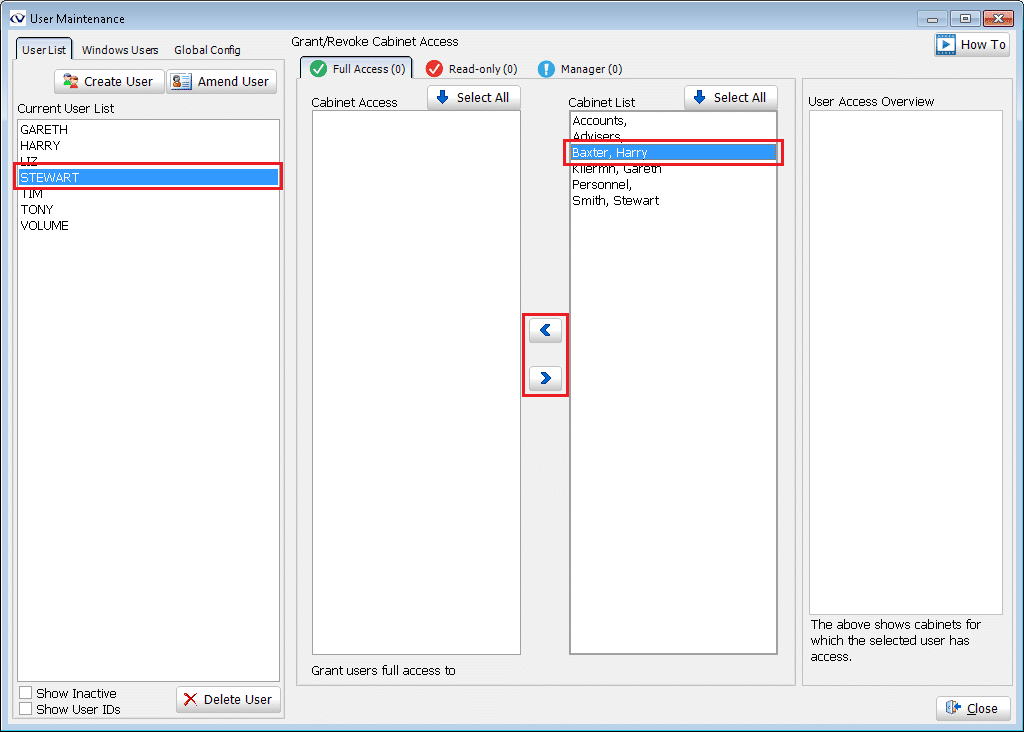The width and height of the screenshot is (1024, 732).
Task: Switch to the Read-only (0) tab
Action: click(x=472, y=69)
